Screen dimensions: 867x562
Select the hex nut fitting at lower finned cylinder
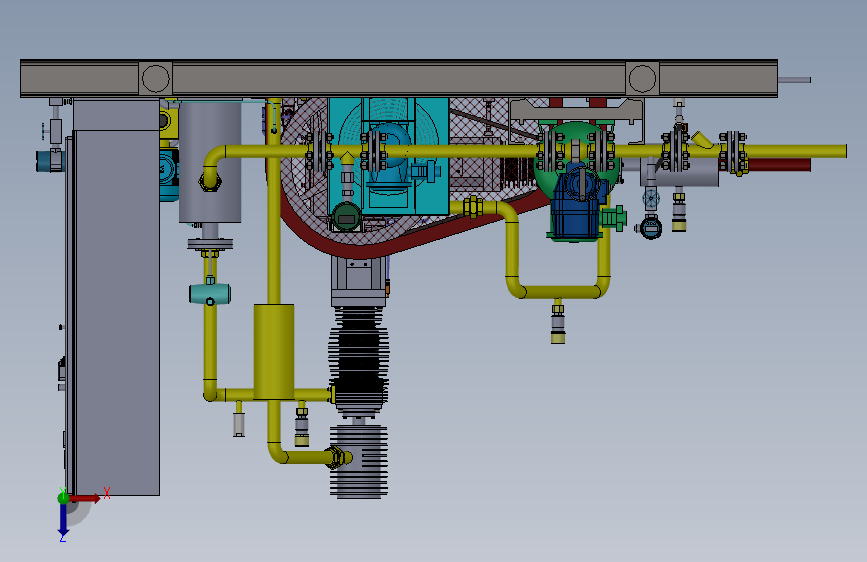tap(336, 457)
